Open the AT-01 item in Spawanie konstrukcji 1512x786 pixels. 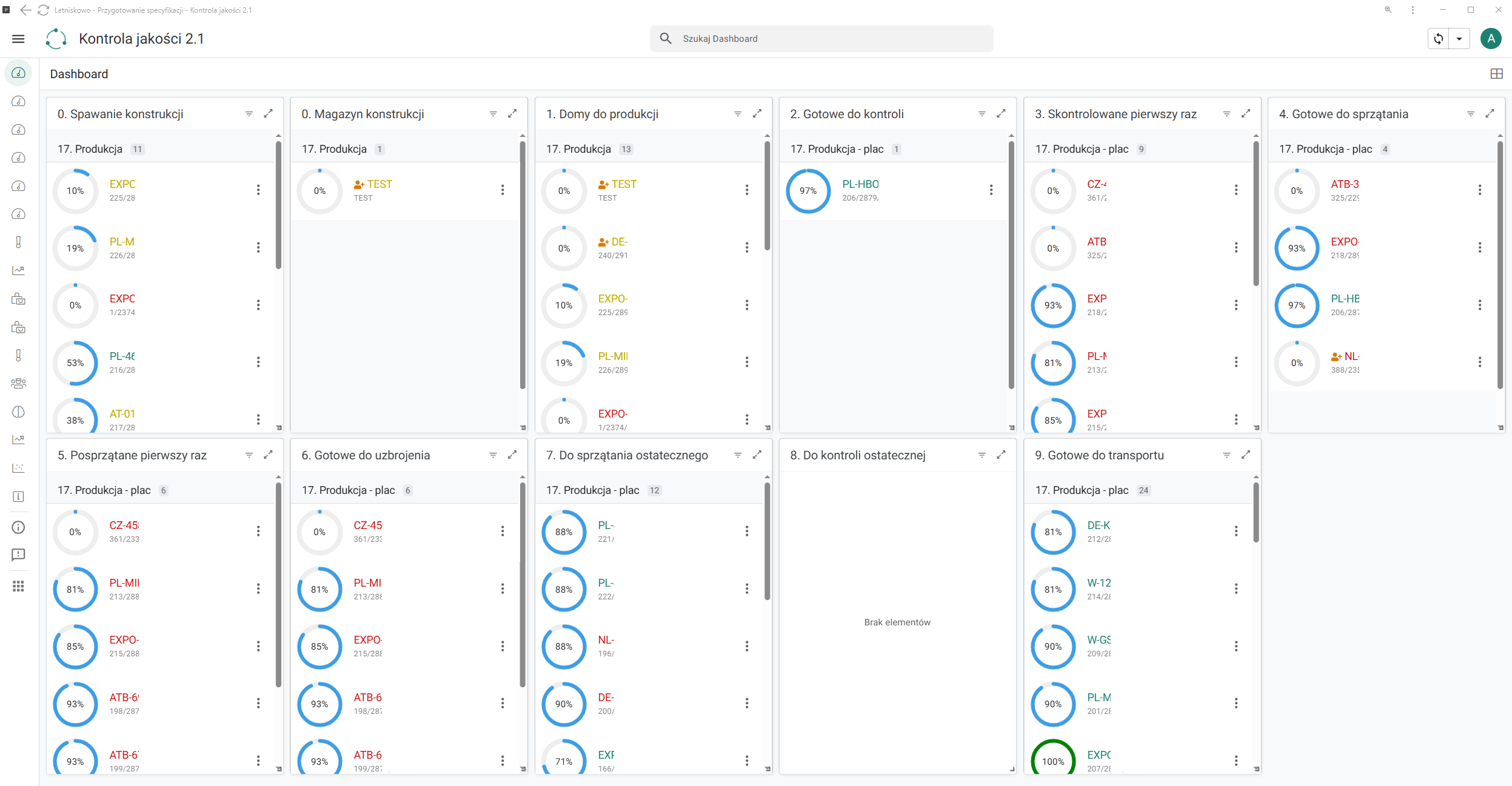(122, 414)
